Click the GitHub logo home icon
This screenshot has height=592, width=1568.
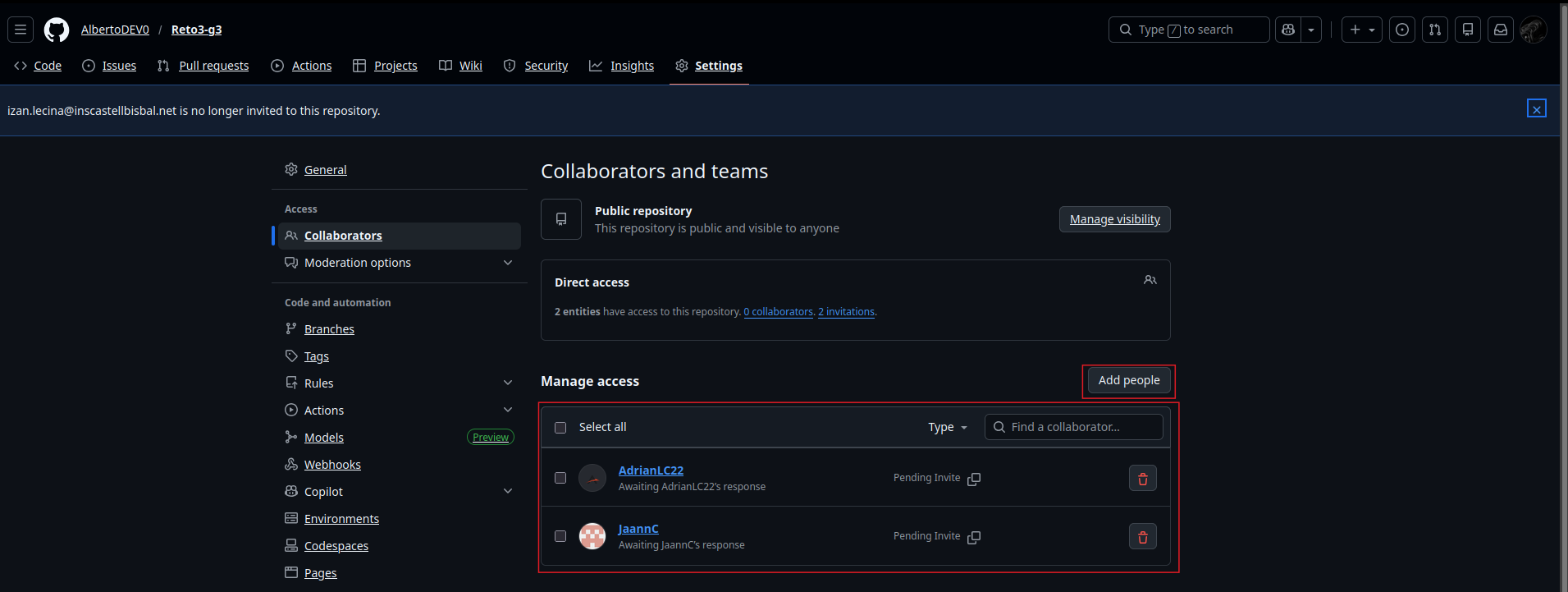click(x=57, y=30)
